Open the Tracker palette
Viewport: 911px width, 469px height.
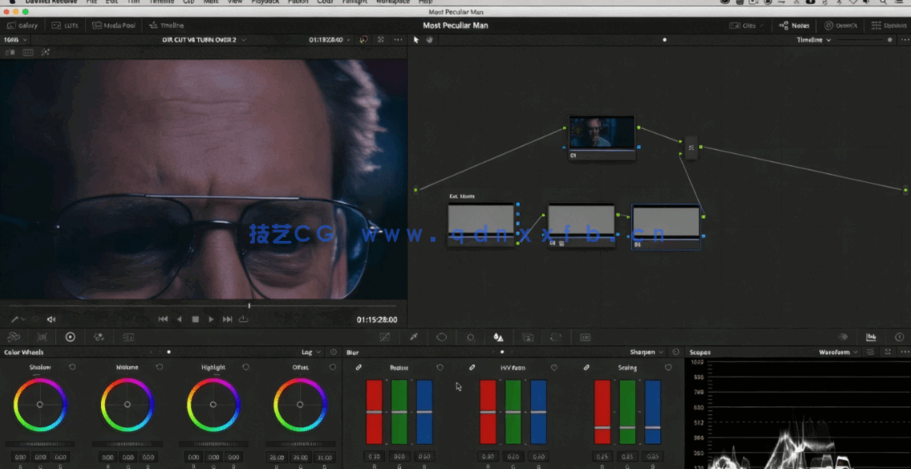471,337
